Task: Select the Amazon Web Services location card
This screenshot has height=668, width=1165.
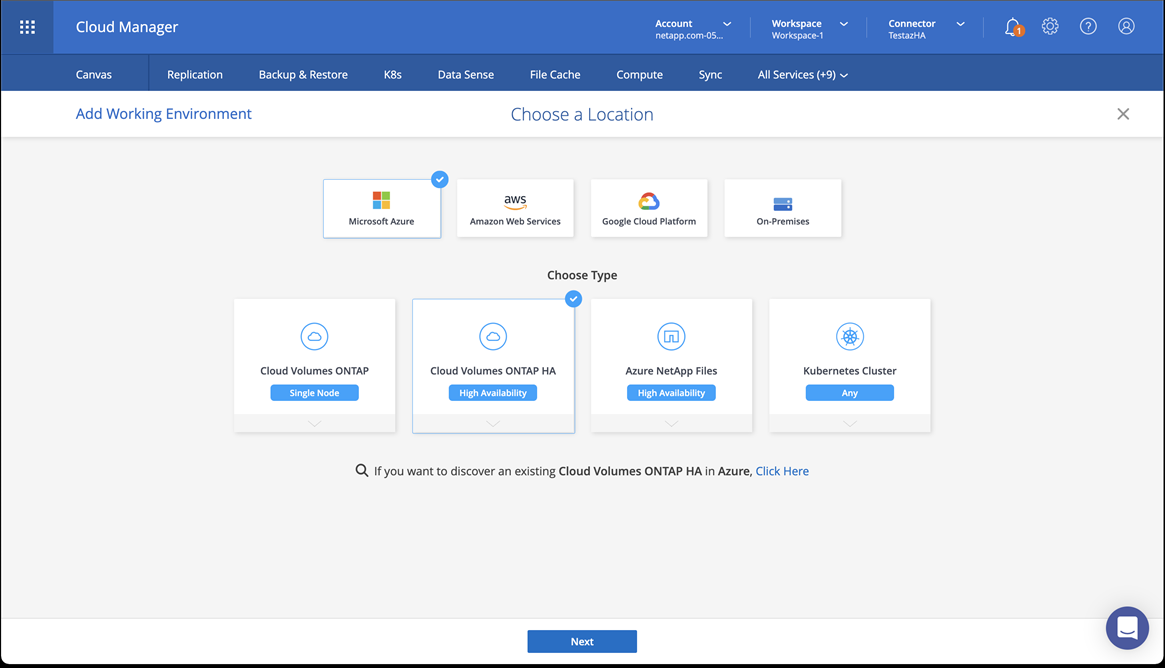Action: coord(515,208)
